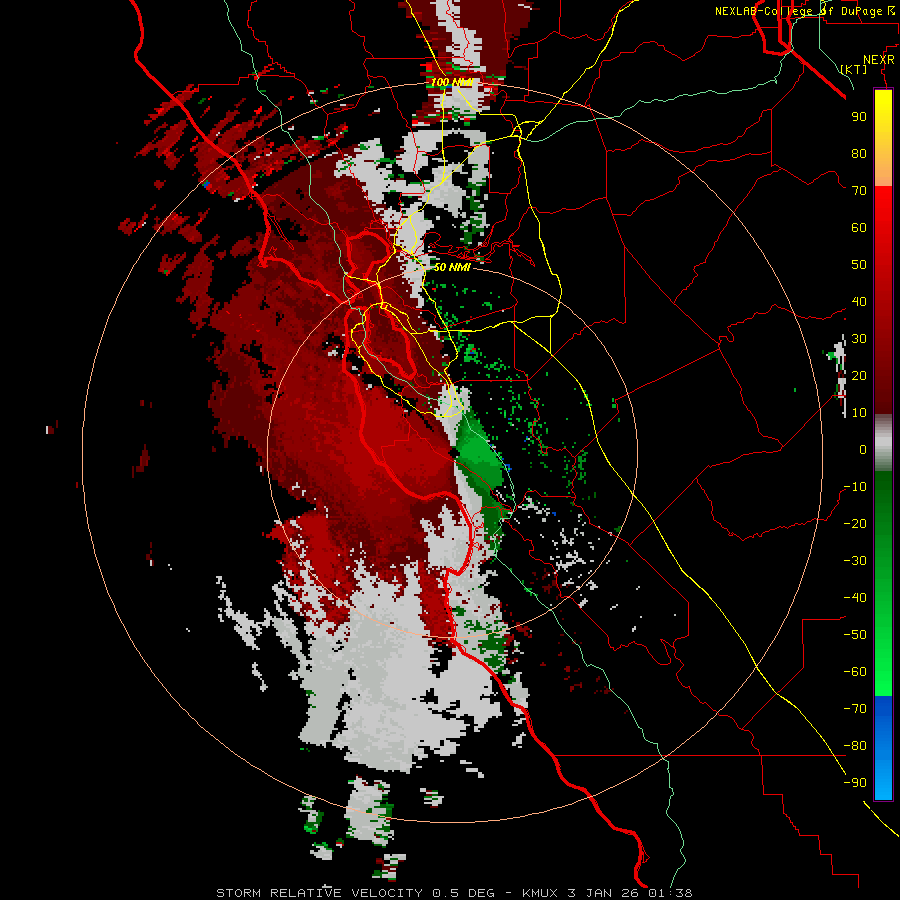Click the positive 90 knot scale label
This screenshot has height=900, width=900.
tap(859, 117)
